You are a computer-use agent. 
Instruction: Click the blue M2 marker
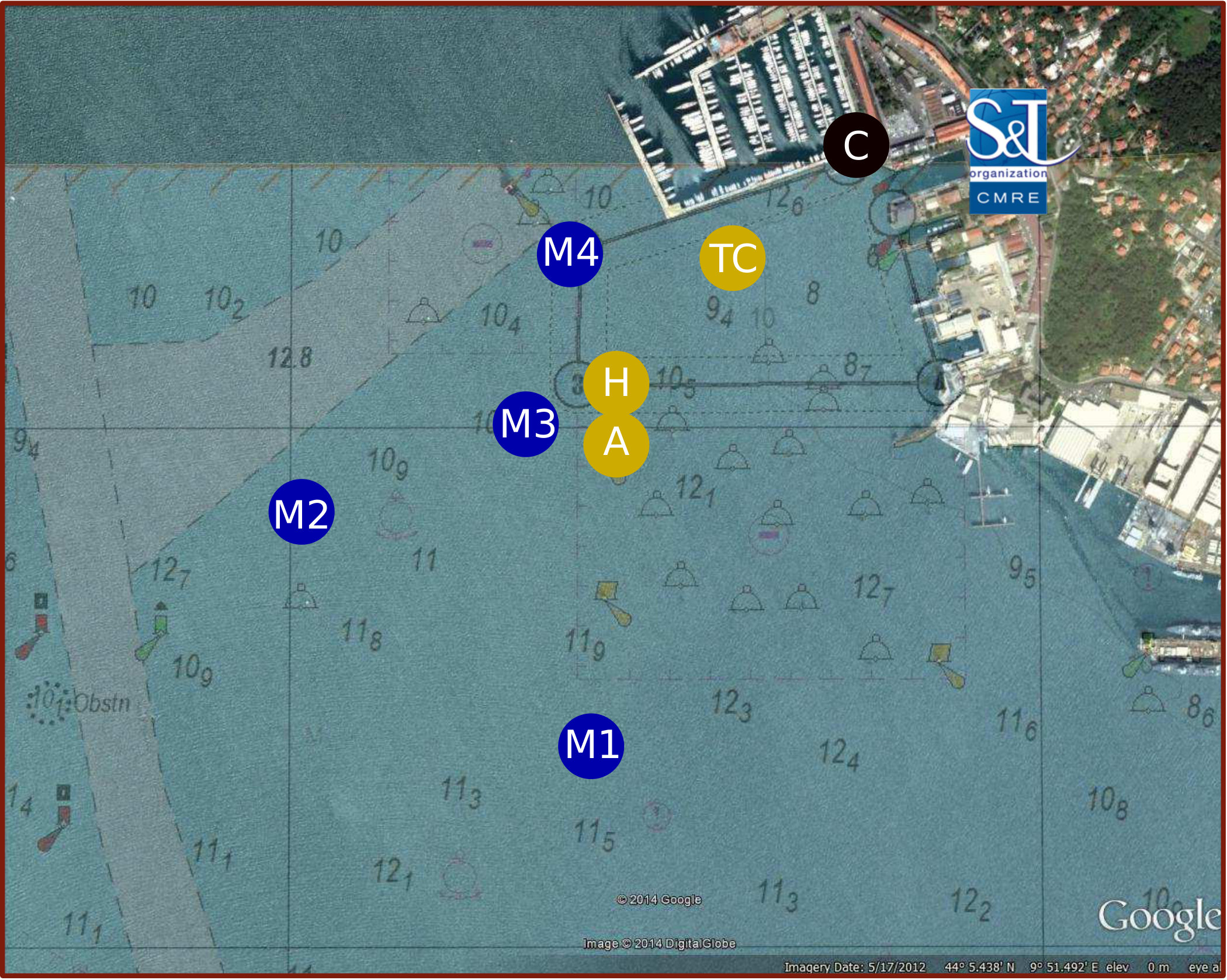(301, 512)
